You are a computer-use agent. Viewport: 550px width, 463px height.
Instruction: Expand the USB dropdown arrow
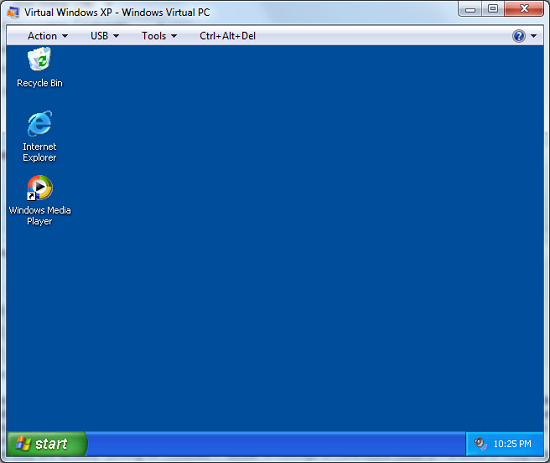tap(116, 36)
